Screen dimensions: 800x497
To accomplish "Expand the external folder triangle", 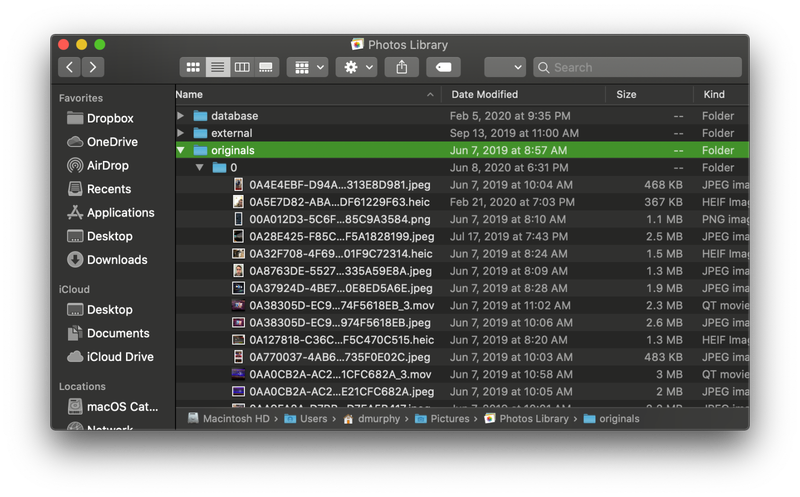I will pos(181,133).
